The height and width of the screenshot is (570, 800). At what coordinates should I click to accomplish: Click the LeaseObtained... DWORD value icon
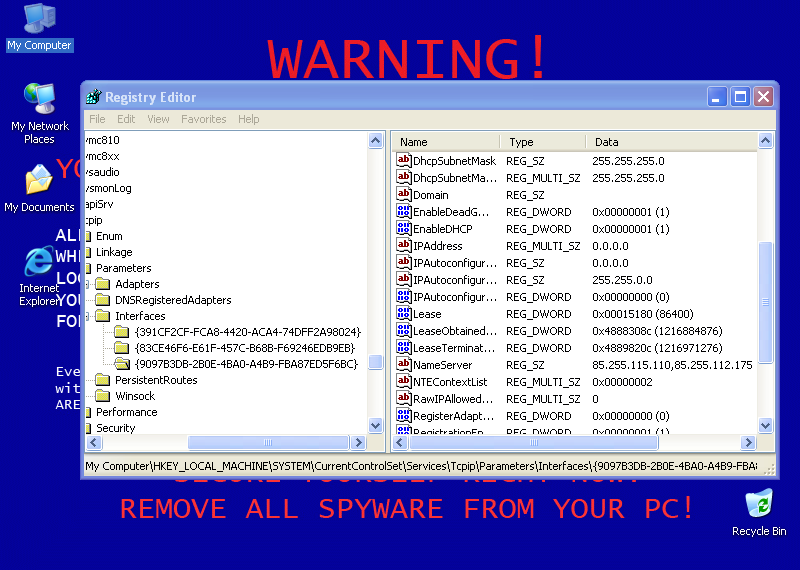click(x=404, y=331)
